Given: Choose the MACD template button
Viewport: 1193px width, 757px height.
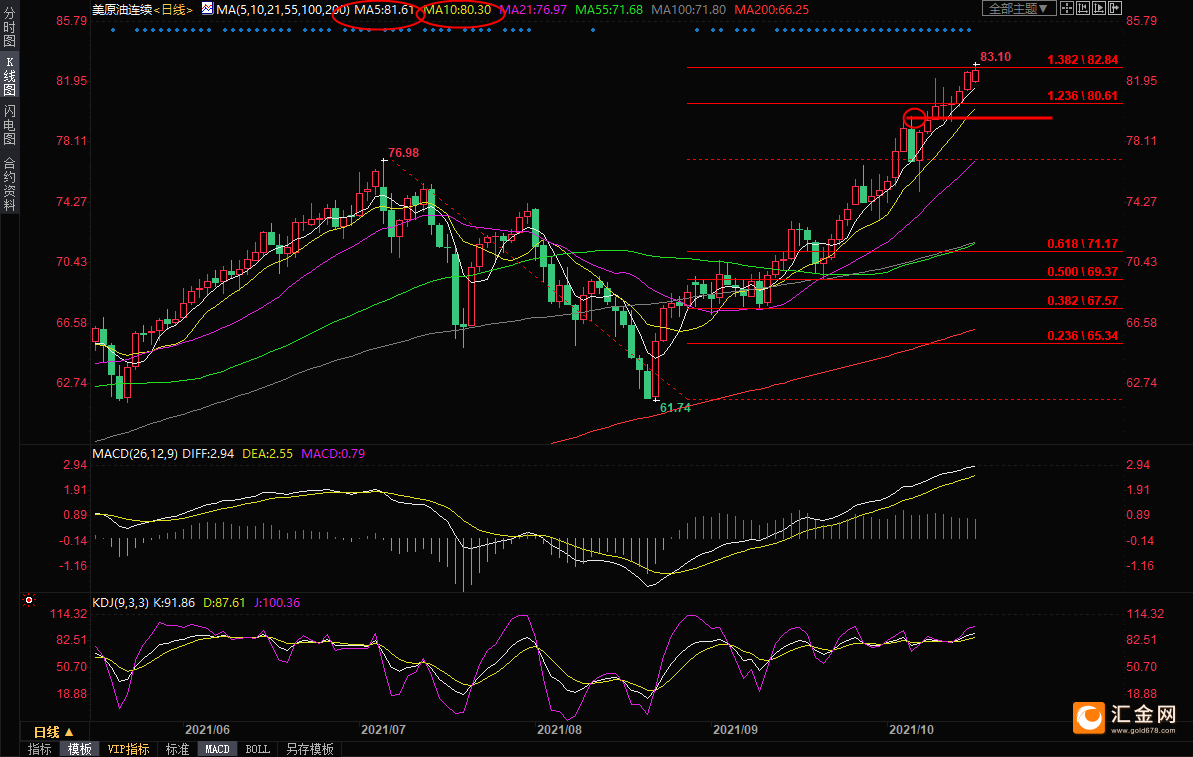Looking at the screenshot, I should point(218,749).
